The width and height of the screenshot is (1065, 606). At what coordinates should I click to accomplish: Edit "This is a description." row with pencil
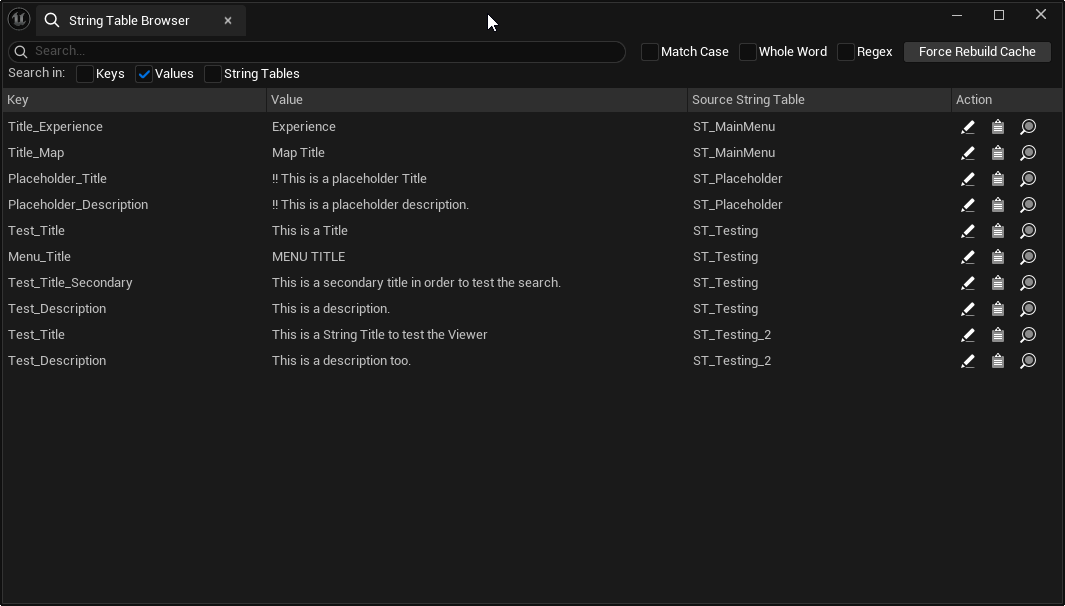tap(968, 308)
